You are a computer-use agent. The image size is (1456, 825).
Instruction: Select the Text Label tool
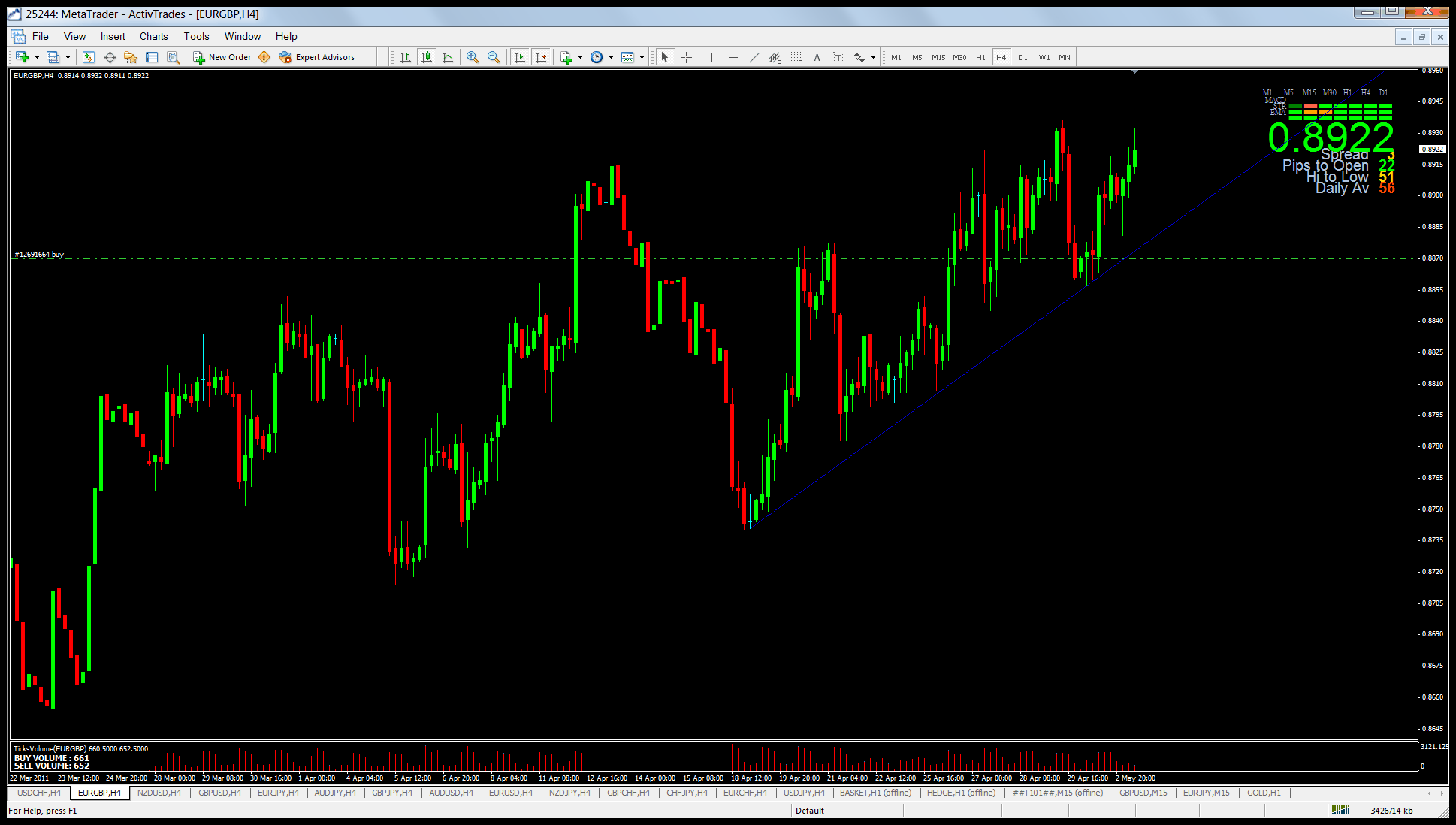click(838, 57)
